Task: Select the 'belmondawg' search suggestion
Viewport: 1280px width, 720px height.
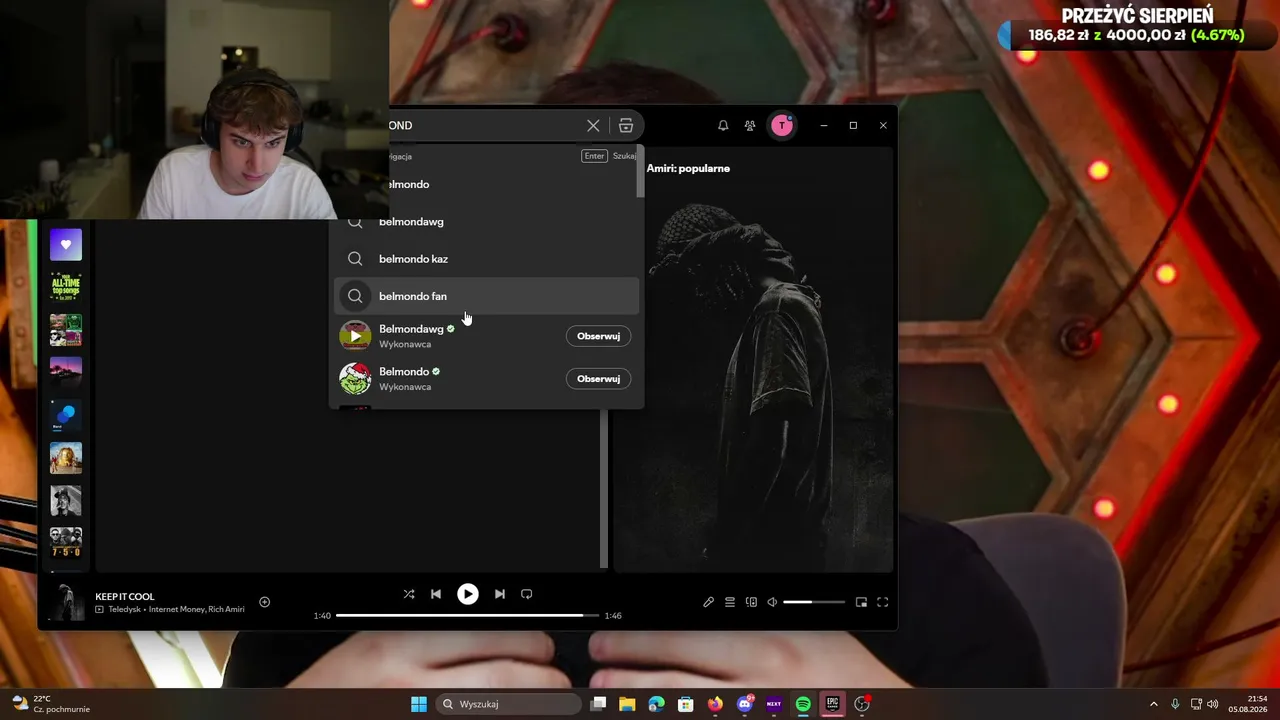Action: pyautogui.click(x=486, y=222)
